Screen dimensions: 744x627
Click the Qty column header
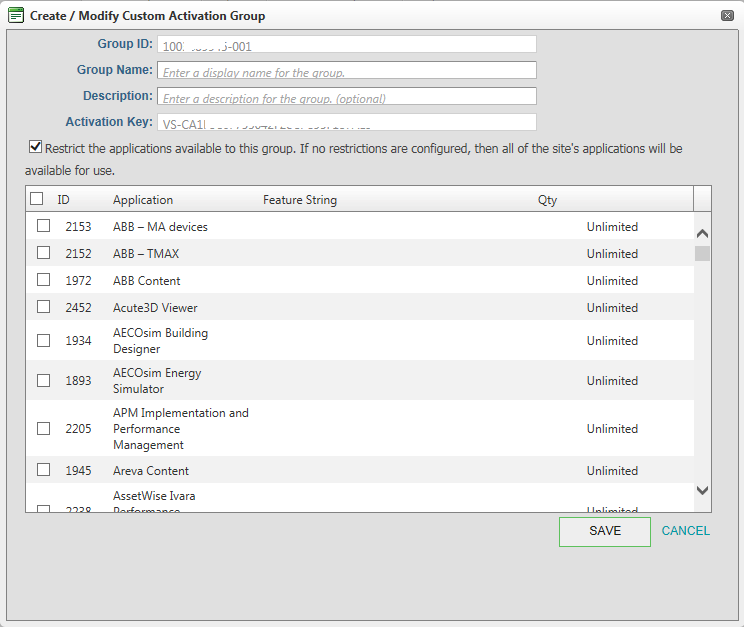(x=547, y=200)
